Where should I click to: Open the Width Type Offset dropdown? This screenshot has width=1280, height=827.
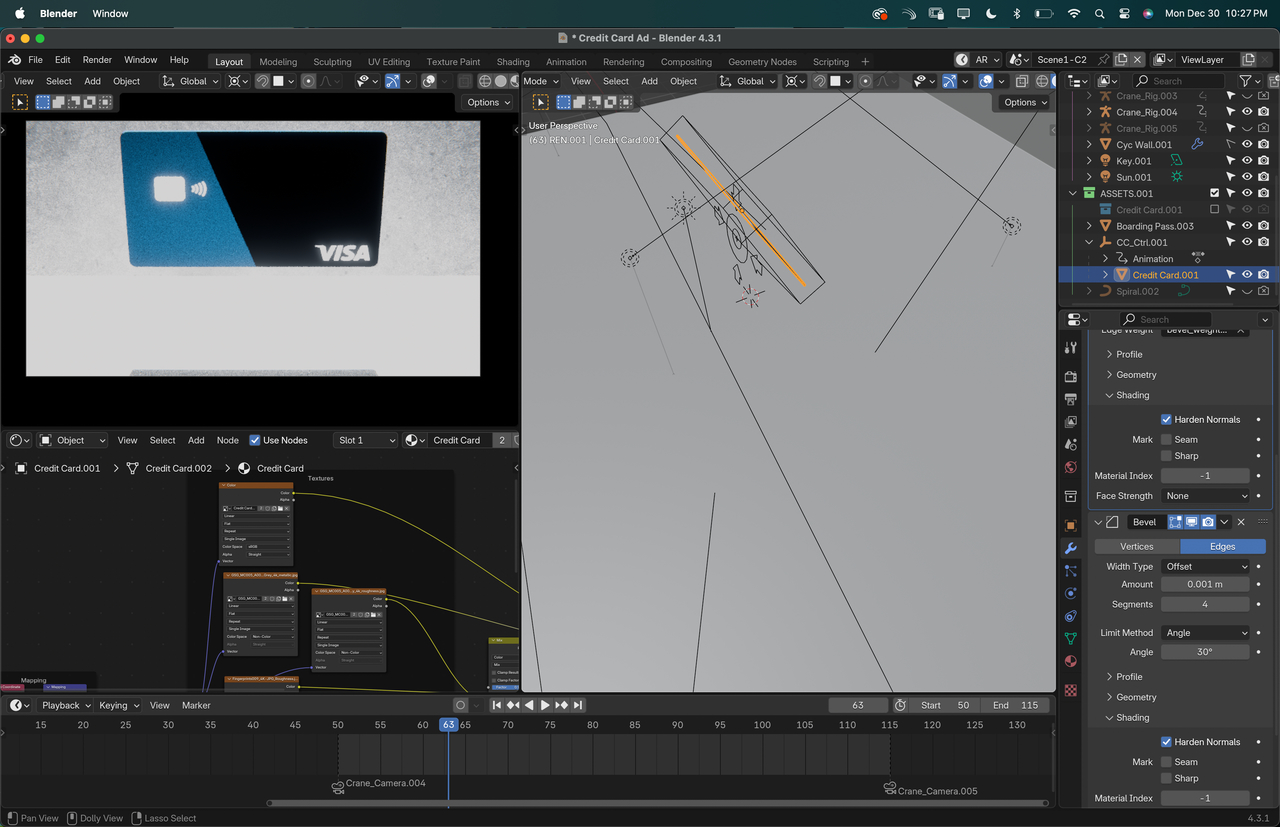pyautogui.click(x=1205, y=566)
